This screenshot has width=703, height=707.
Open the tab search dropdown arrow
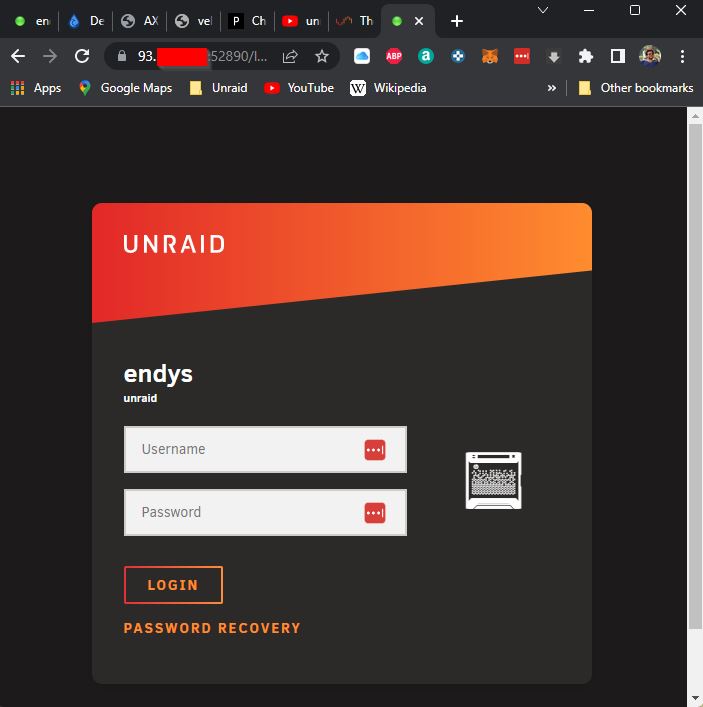[x=543, y=10]
